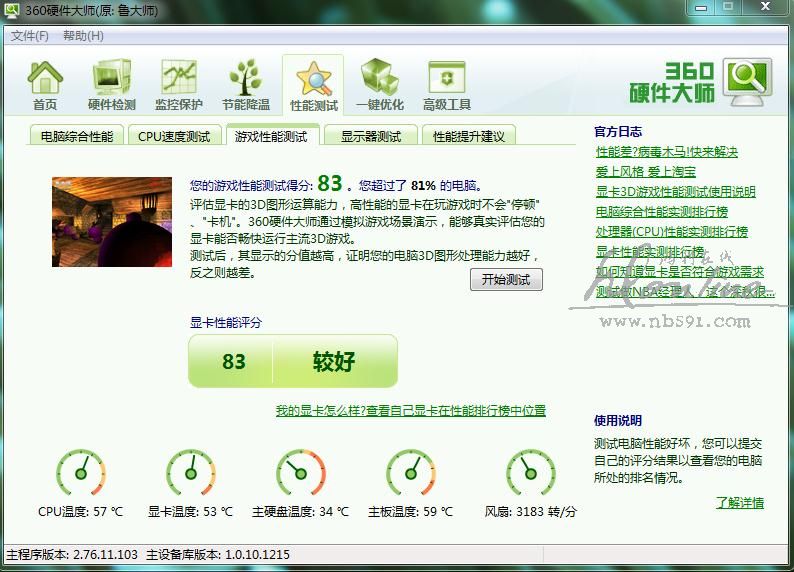Click the 83 较好 score panel
Screen dimensions: 794x572
(x=293, y=361)
